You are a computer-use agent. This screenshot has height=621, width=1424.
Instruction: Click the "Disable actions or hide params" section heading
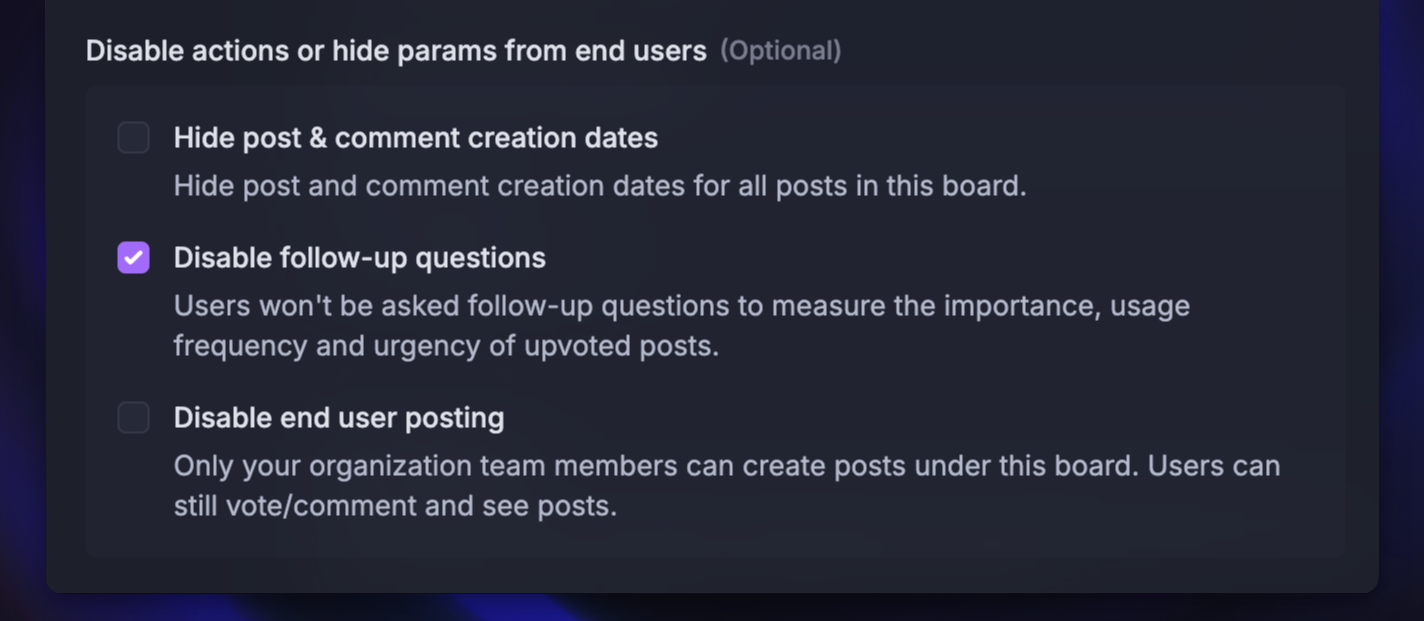click(x=396, y=50)
